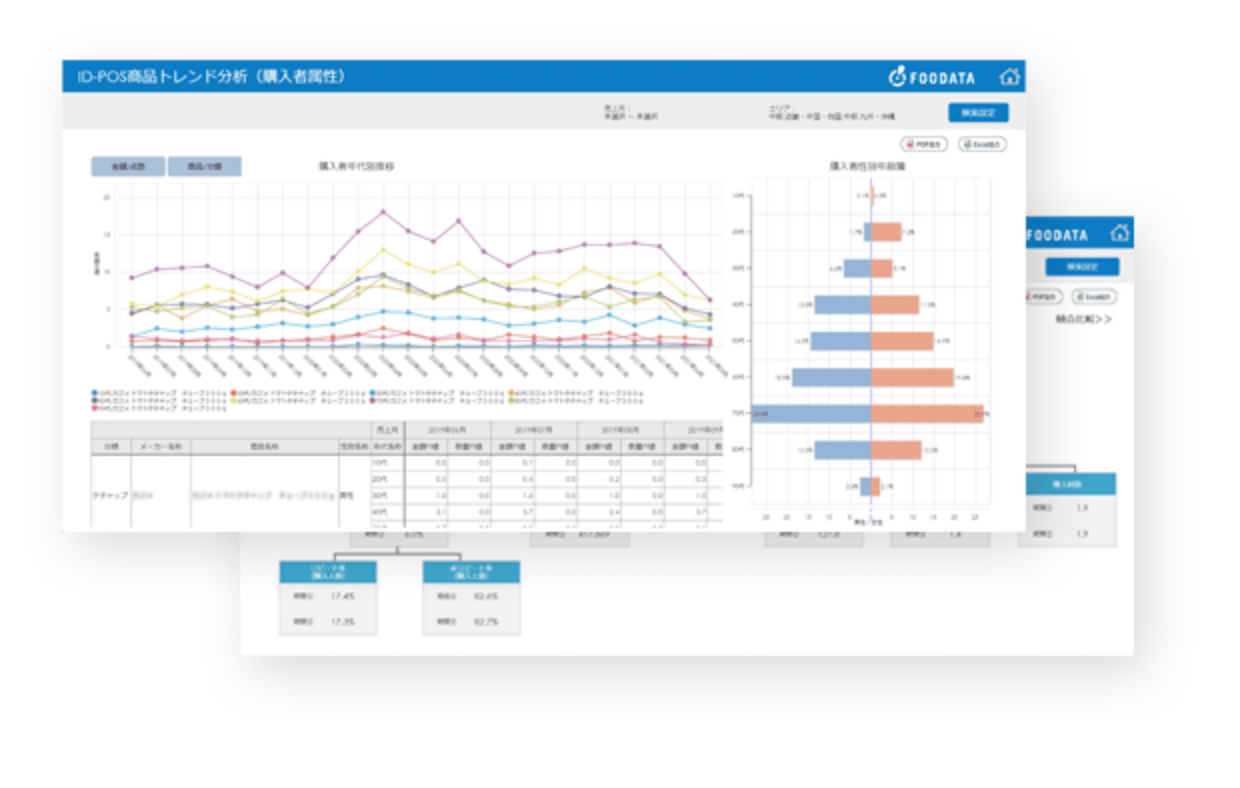Click the 商品名称 column header in table
The image size is (1240, 788).
click(x=264, y=446)
